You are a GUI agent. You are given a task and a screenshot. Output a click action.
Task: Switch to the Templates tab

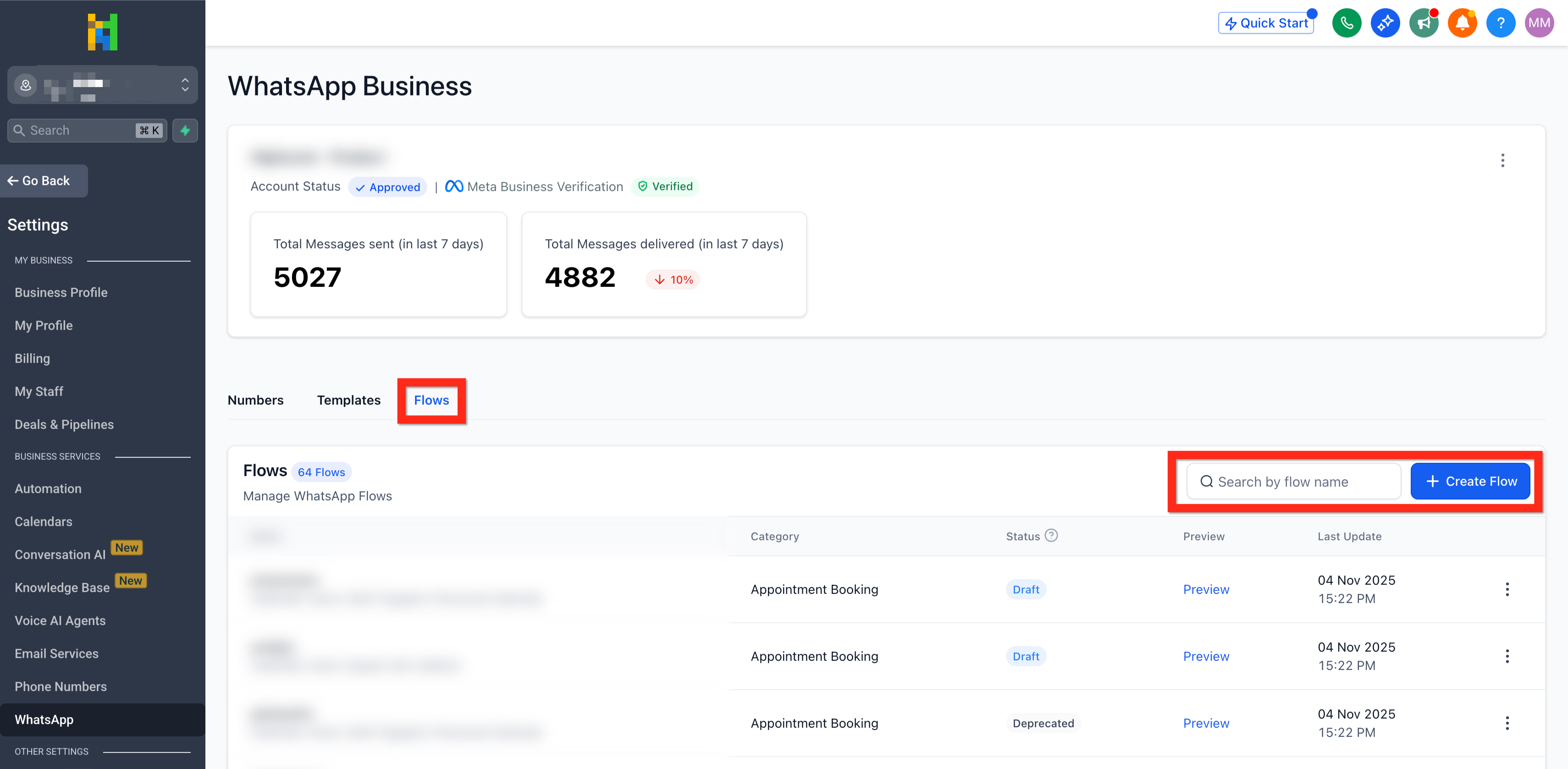[x=348, y=401]
